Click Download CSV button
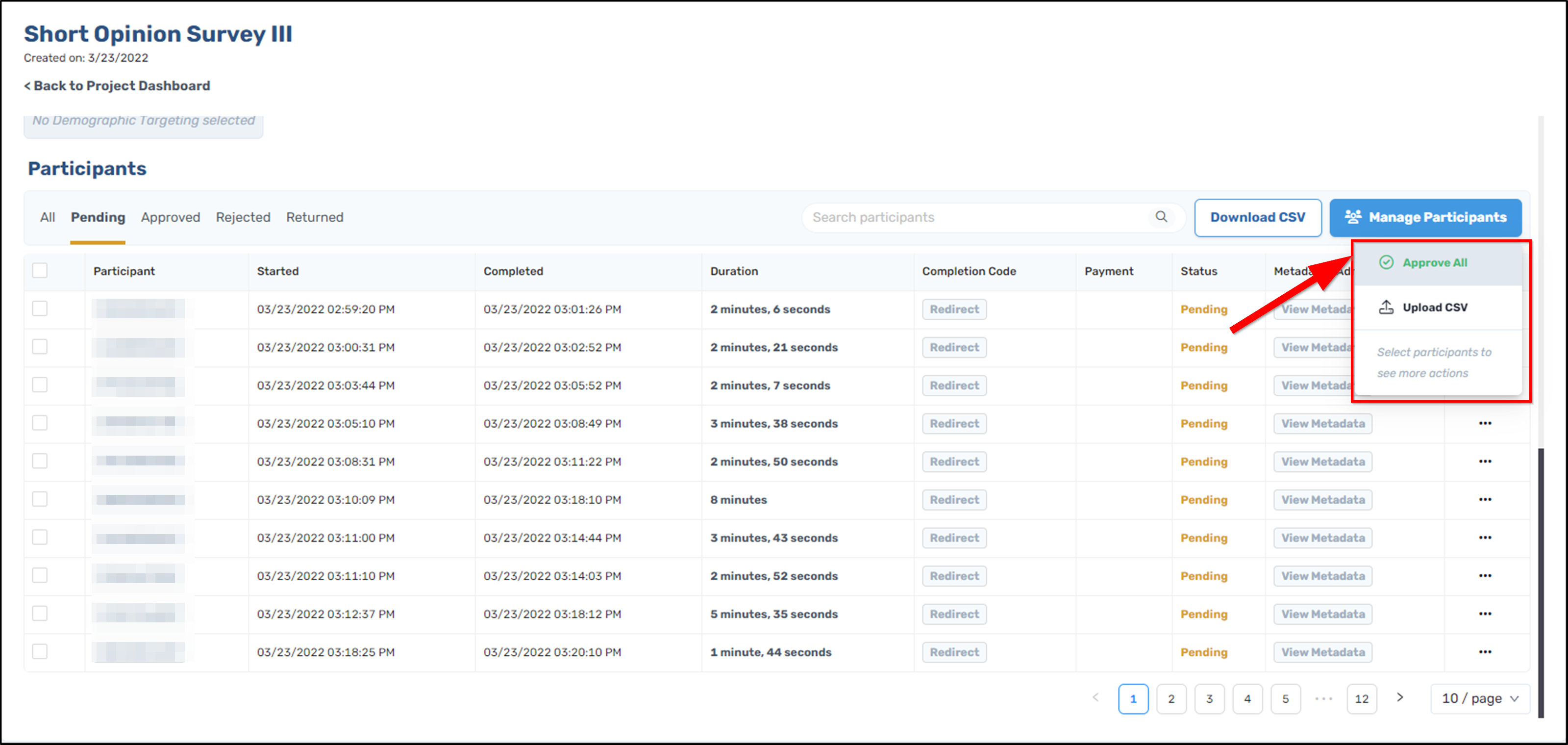This screenshot has width=1568, height=745. tap(1258, 217)
